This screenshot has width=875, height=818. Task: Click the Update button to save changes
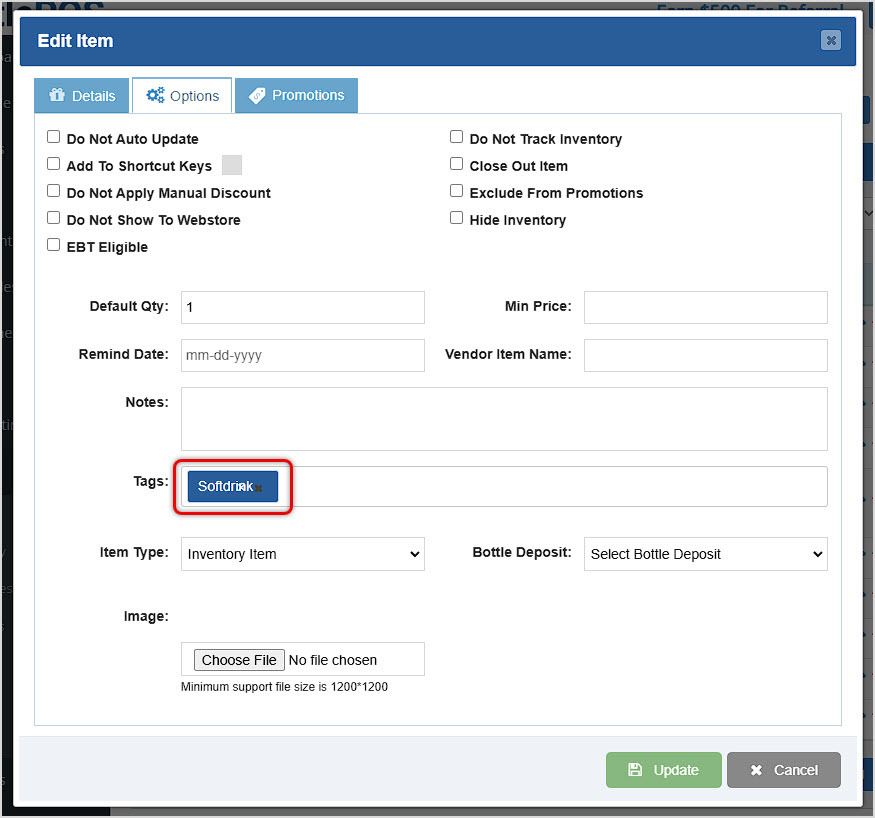(663, 770)
